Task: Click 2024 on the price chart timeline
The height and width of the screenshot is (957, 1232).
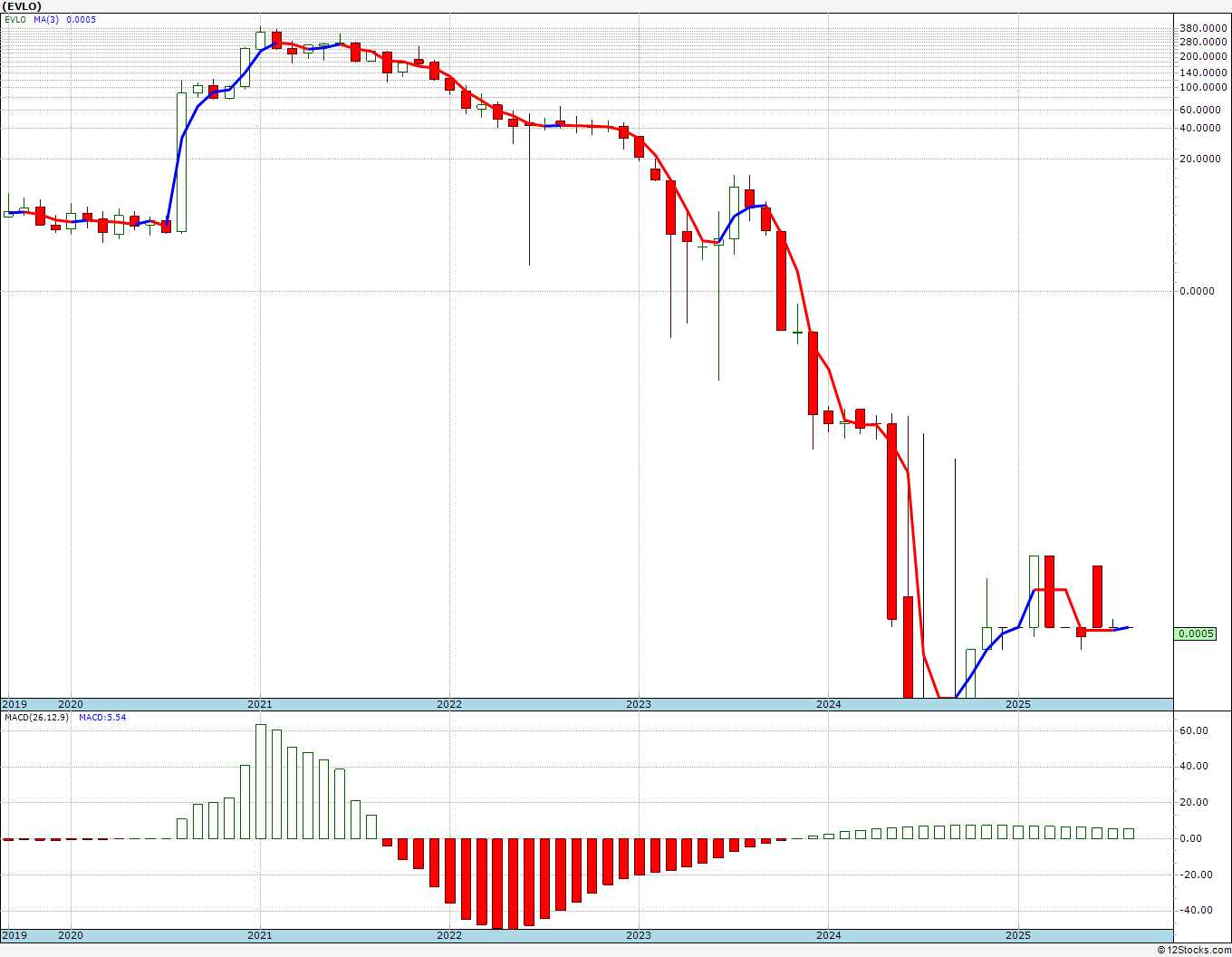Action: 828,704
